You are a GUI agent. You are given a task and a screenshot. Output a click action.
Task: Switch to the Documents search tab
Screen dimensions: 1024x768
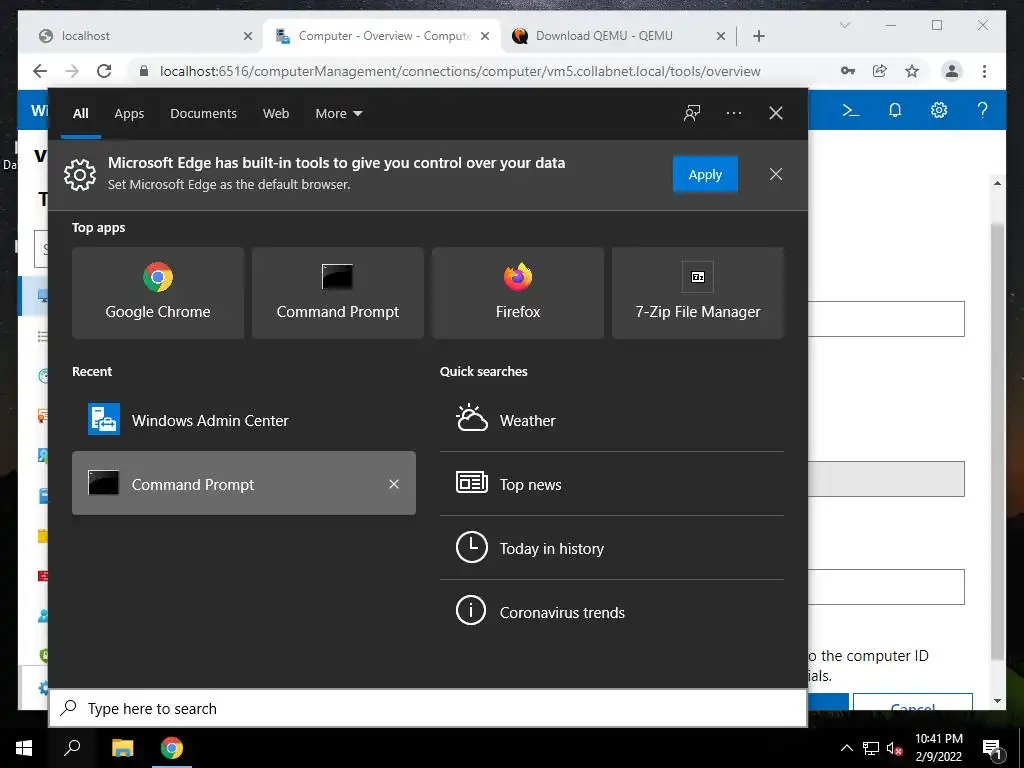[204, 114]
